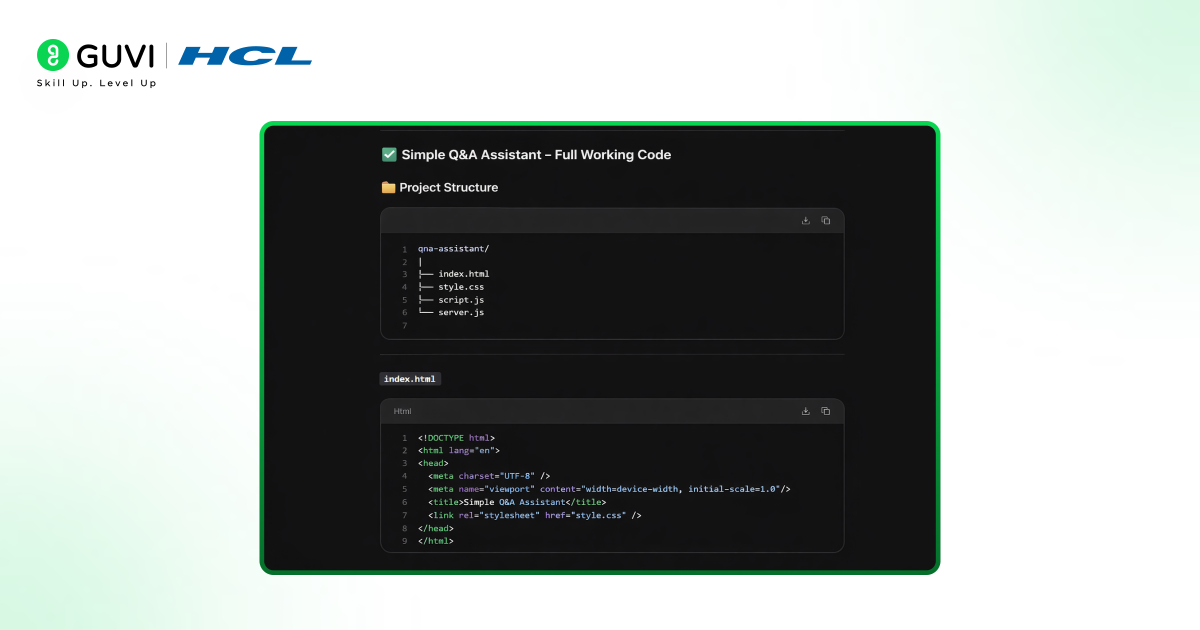The width and height of the screenshot is (1200, 630).
Task: Select 'index.html' in the project tree
Action: click(464, 274)
